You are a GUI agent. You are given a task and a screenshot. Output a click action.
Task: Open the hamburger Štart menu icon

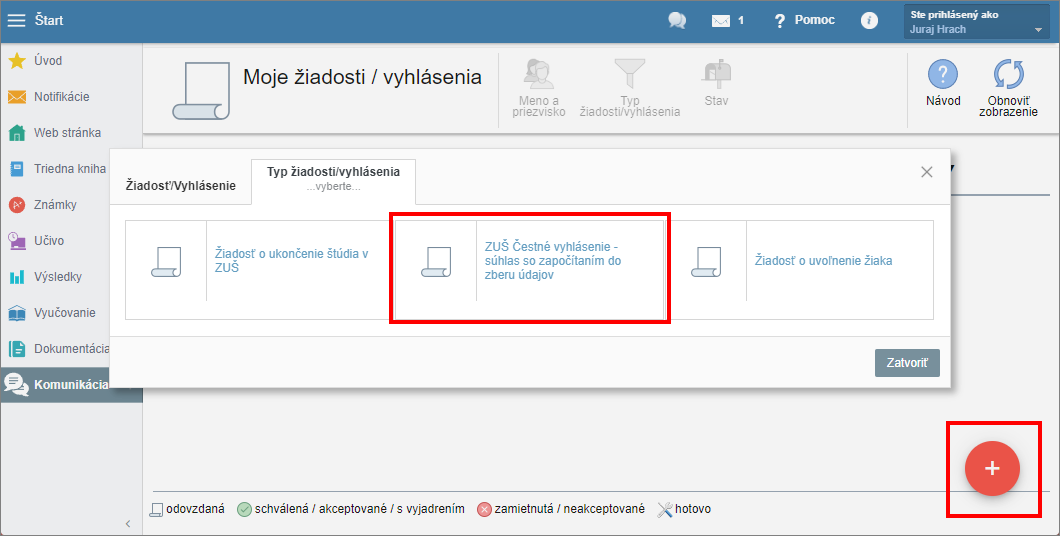[x=16, y=20]
